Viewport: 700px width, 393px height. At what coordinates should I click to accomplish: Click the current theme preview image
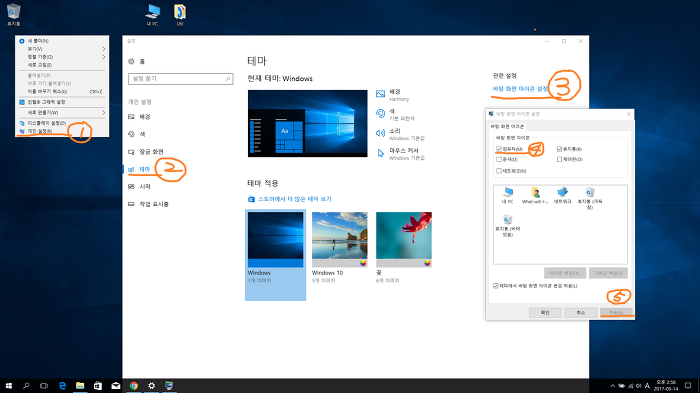tap(308, 123)
